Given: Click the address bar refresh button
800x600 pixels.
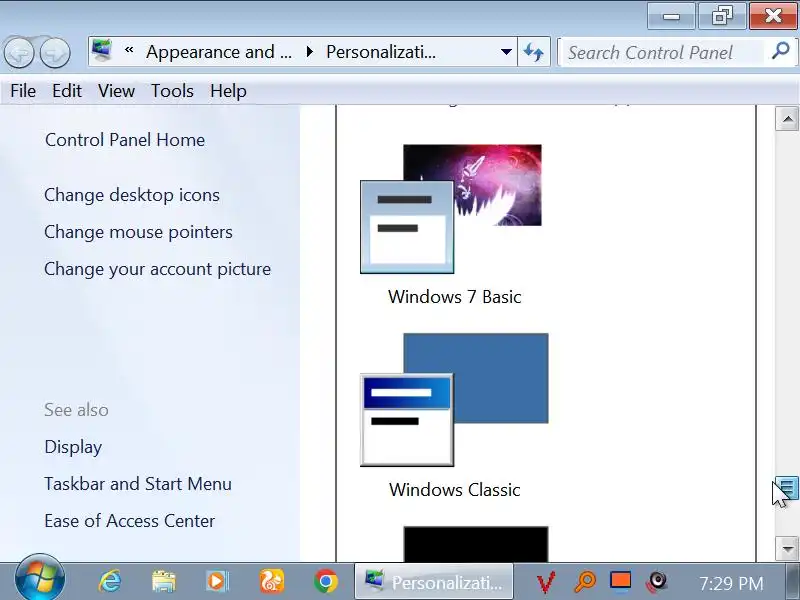Looking at the screenshot, I should click(x=534, y=52).
